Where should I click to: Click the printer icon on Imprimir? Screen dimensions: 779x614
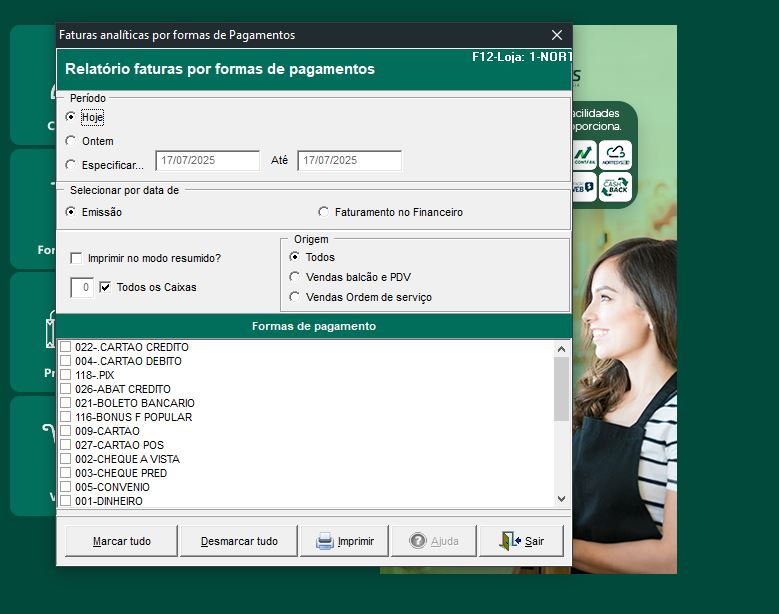325,541
